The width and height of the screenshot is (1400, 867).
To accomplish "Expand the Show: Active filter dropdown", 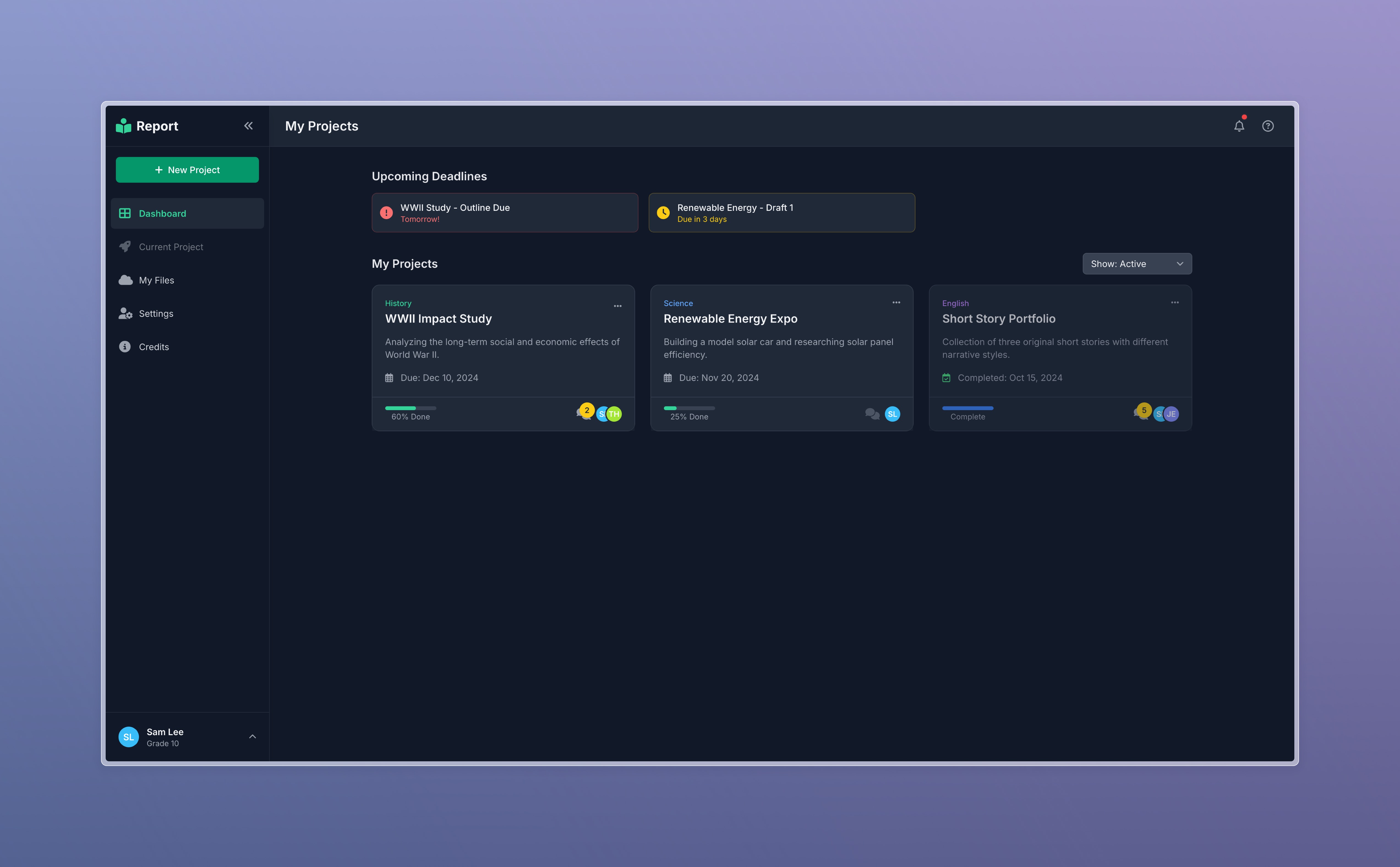I will click(x=1136, y=264).
